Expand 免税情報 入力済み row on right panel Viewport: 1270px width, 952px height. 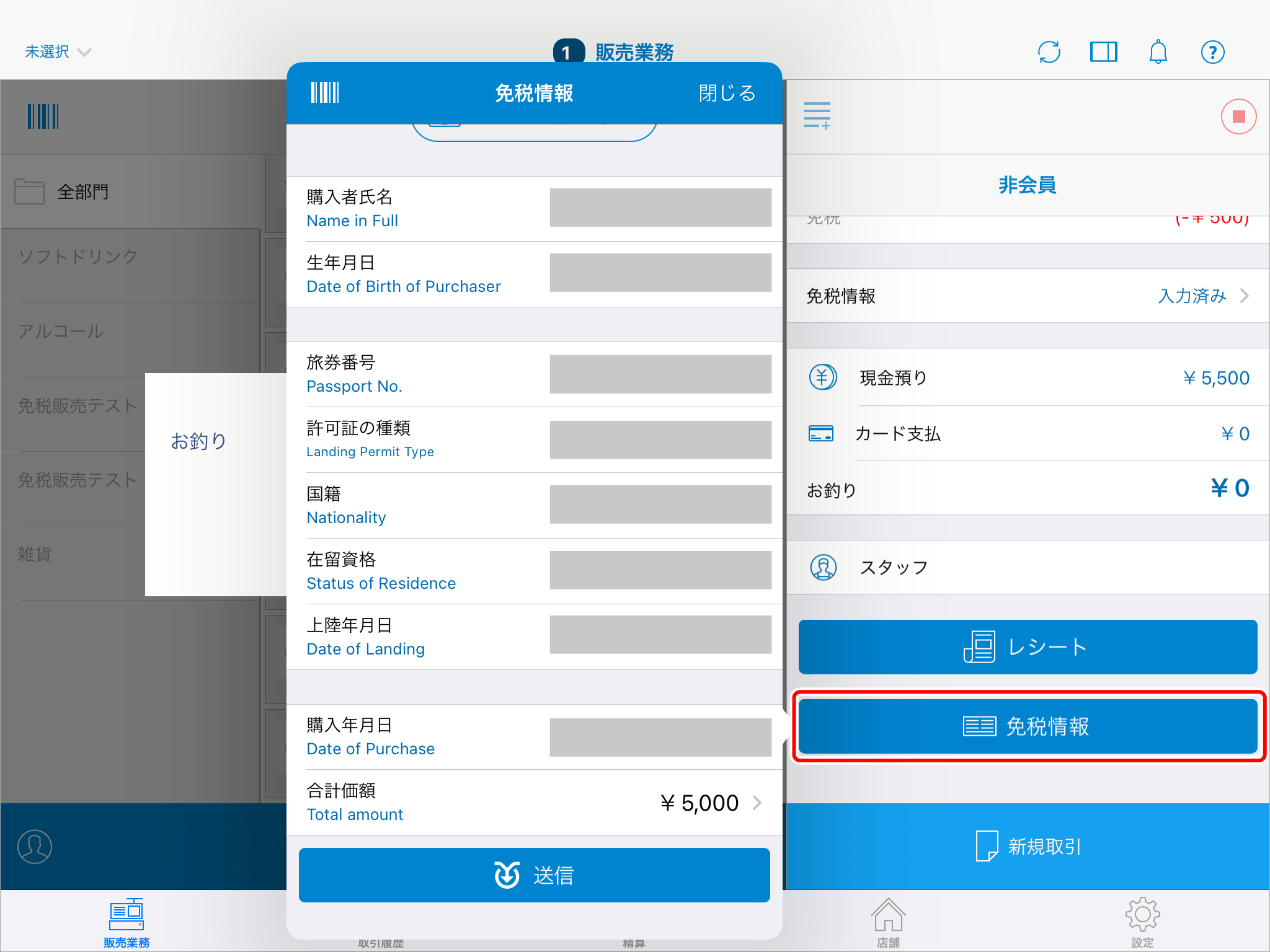point(1028,296)
